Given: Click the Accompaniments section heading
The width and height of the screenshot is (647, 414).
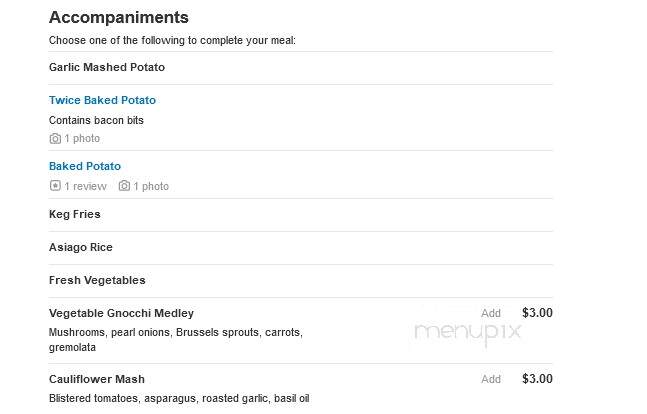Looking at the screenshot, I should [x=119, y=18].
